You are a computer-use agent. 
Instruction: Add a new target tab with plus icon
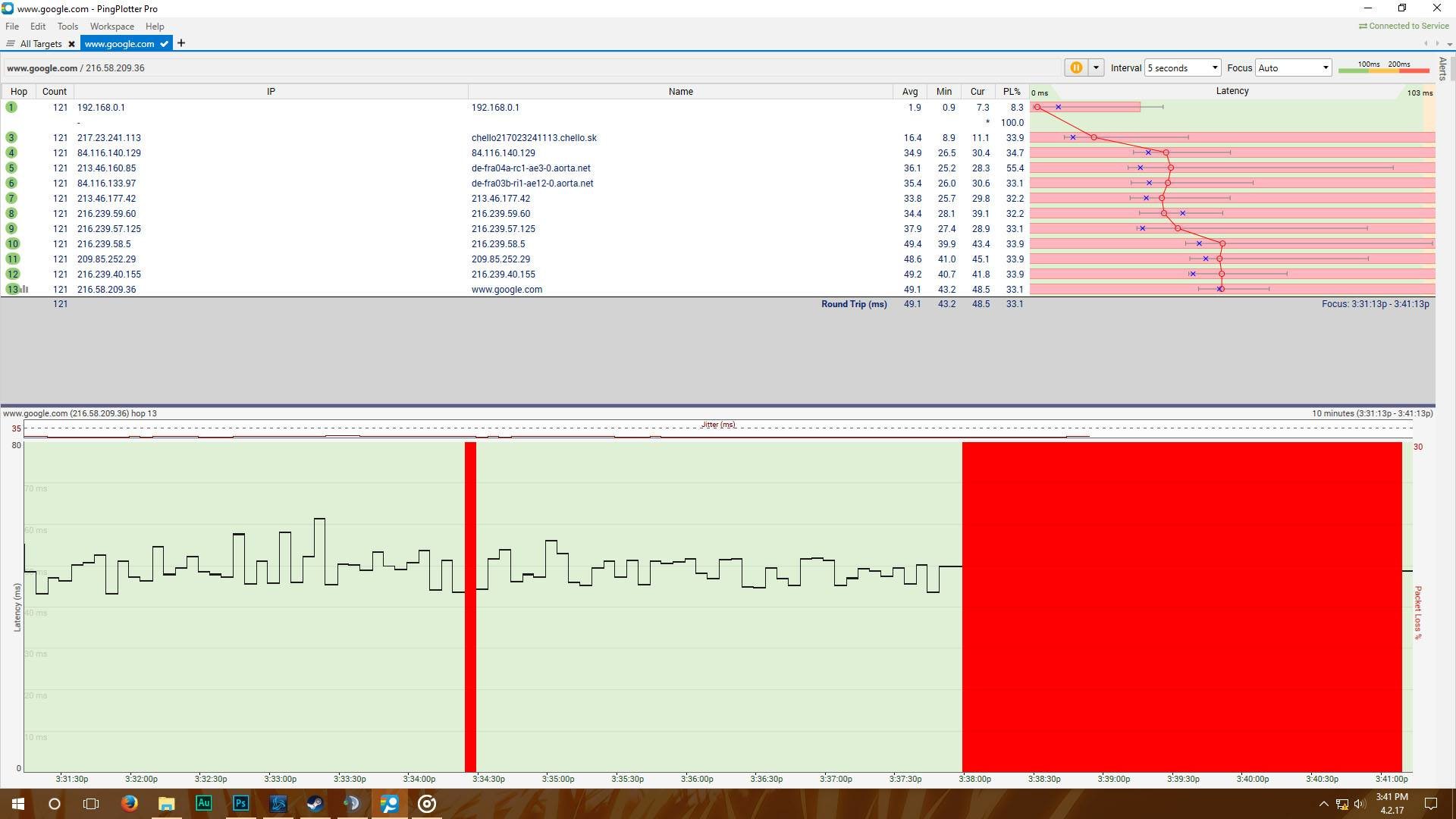coord(180,43)
